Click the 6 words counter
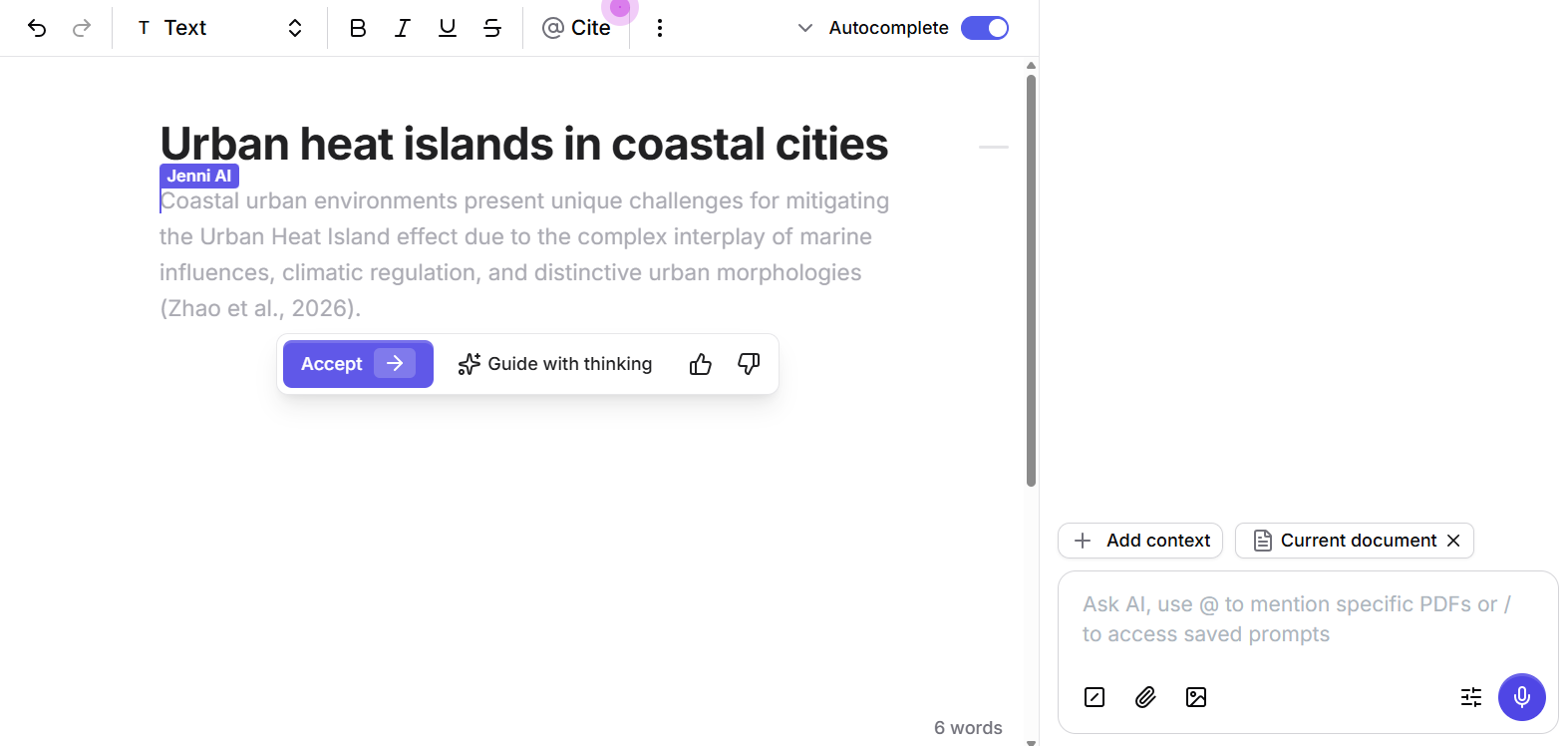This screenshot has height=746, width=1568. point(968,728)
